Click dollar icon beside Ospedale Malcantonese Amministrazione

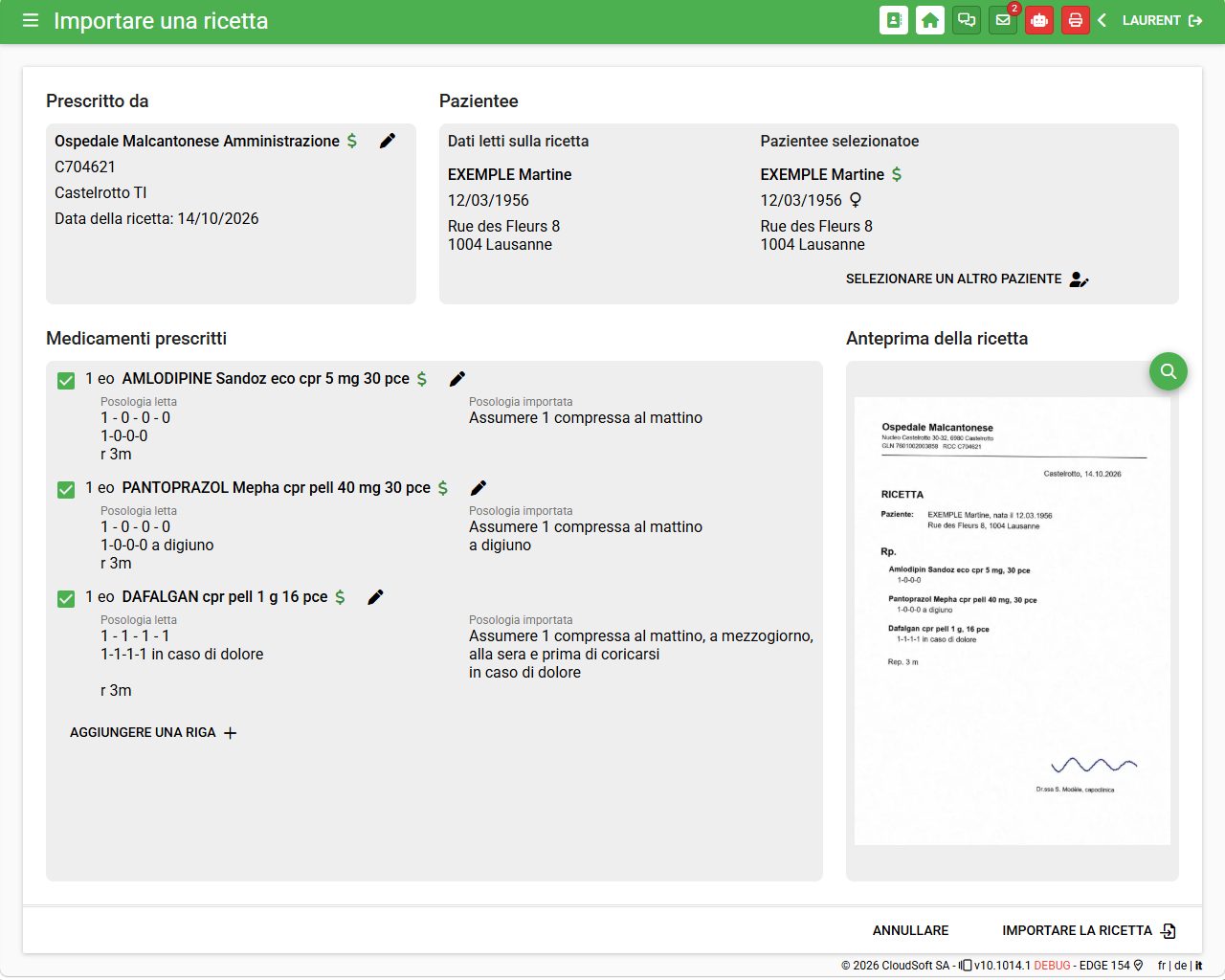(x=352, y=141)
